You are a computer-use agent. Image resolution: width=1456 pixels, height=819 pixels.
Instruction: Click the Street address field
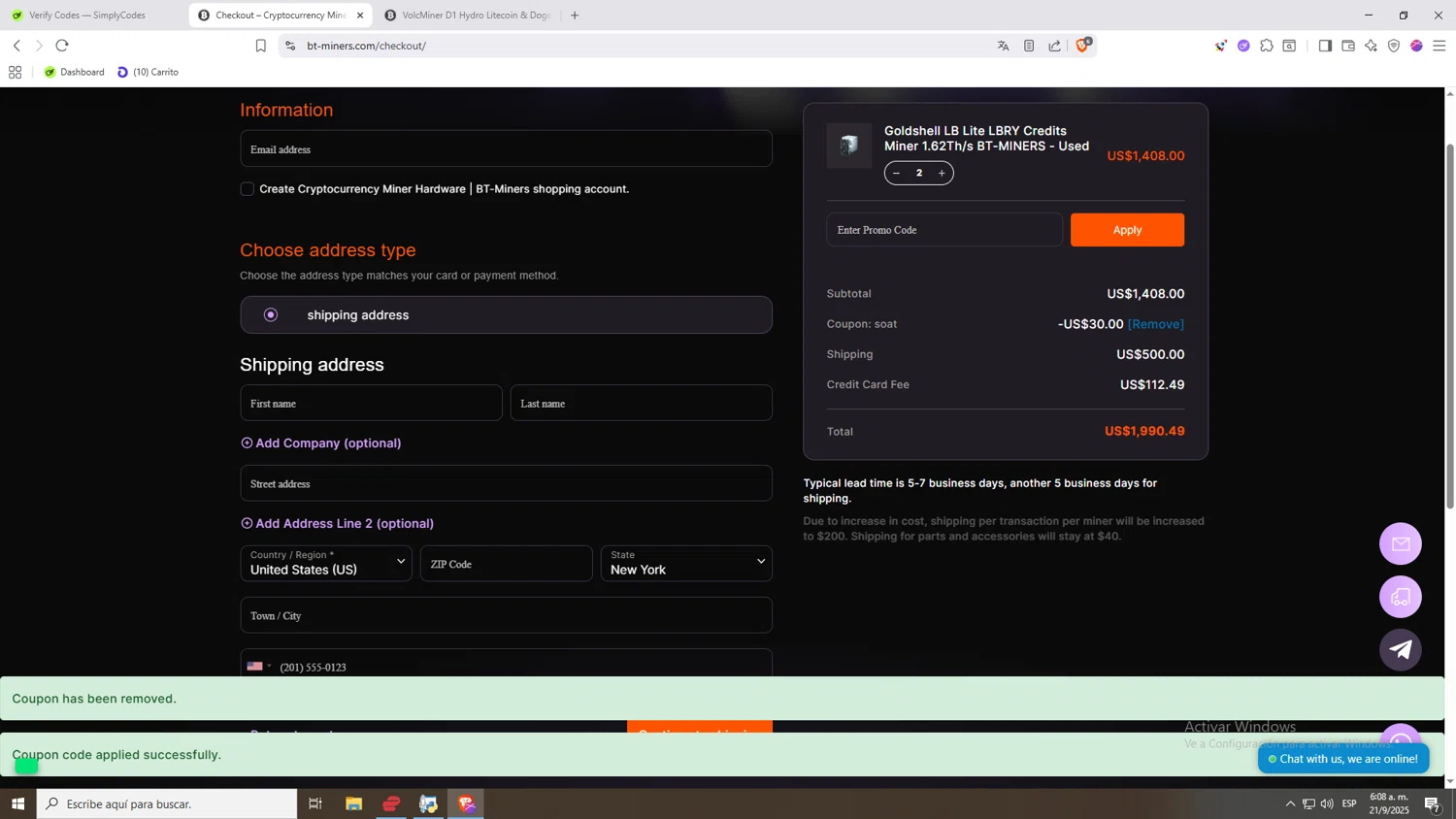[506, 483]
